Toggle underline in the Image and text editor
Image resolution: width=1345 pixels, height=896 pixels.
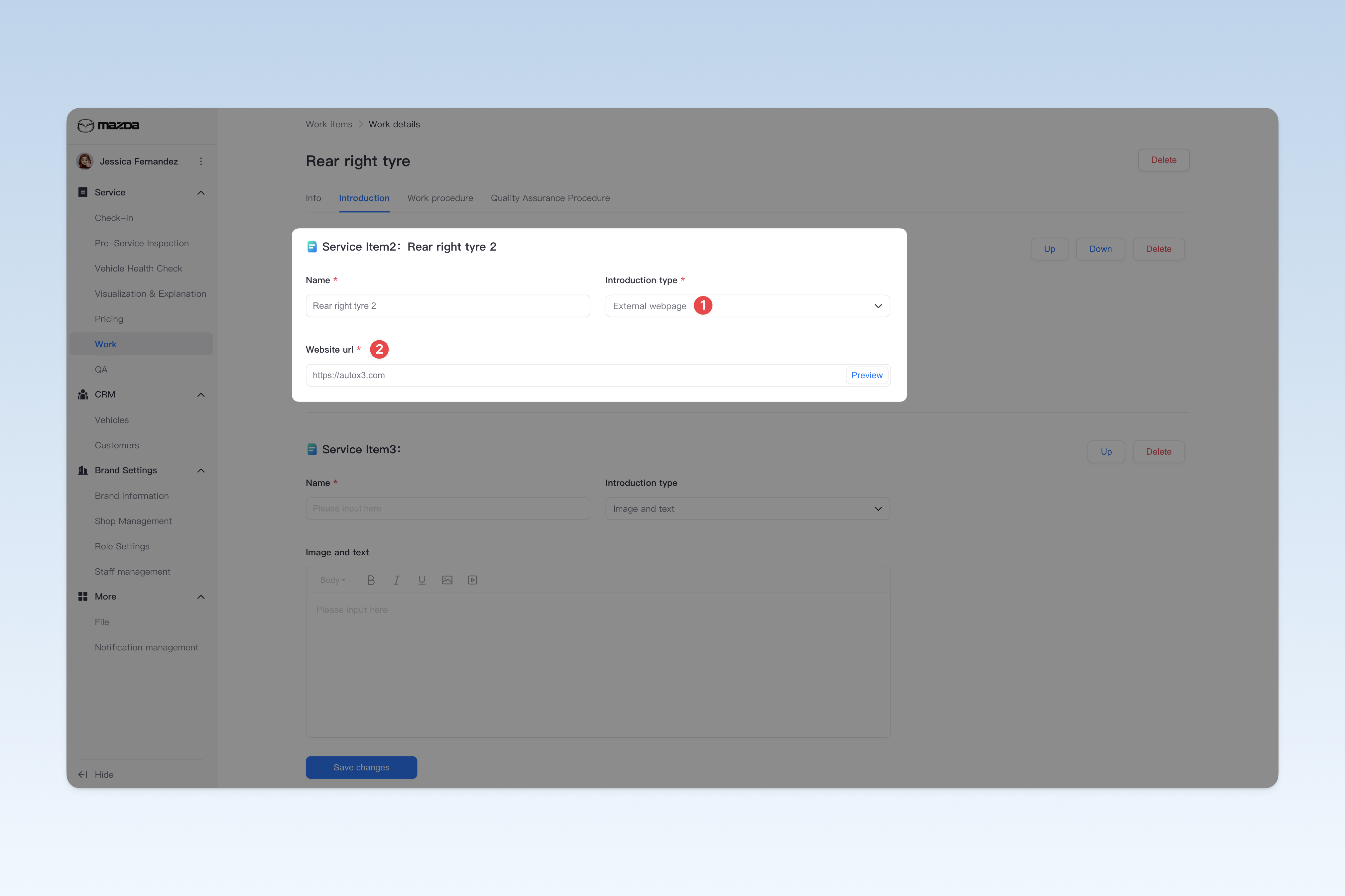(422, 580)
